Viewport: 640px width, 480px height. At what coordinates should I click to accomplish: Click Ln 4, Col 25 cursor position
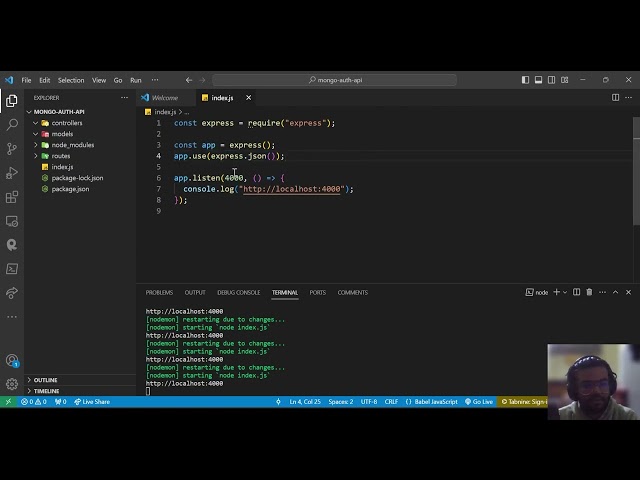[x=305, y=402]
